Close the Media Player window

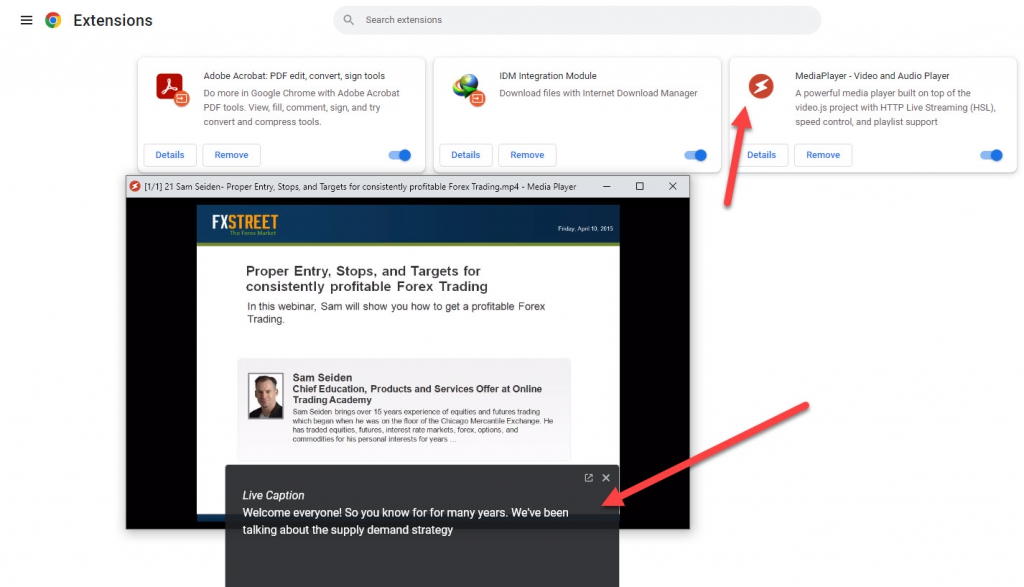point(673,187)
